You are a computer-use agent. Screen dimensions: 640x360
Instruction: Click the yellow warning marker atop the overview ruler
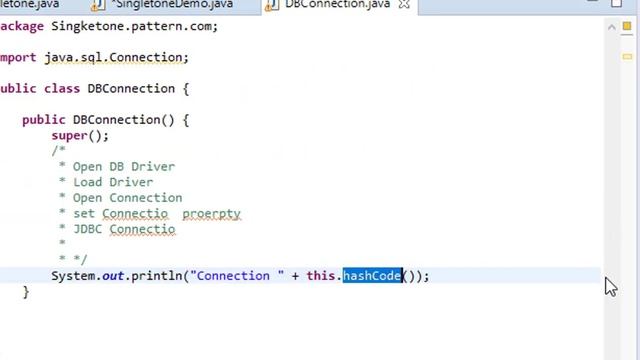(627, 27)
